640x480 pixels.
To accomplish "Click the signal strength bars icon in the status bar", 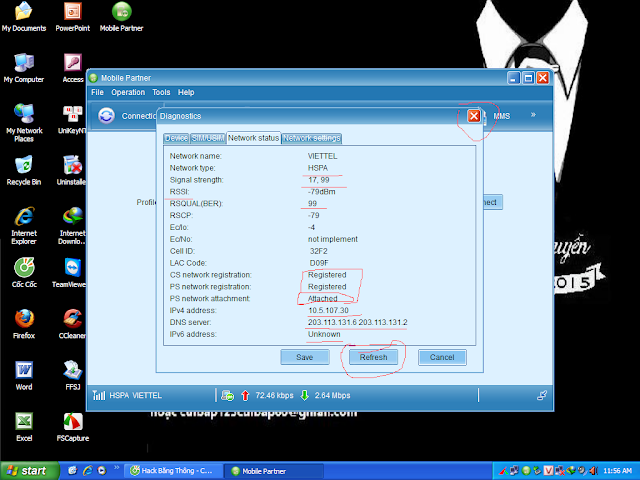I will tap(99, 395).
